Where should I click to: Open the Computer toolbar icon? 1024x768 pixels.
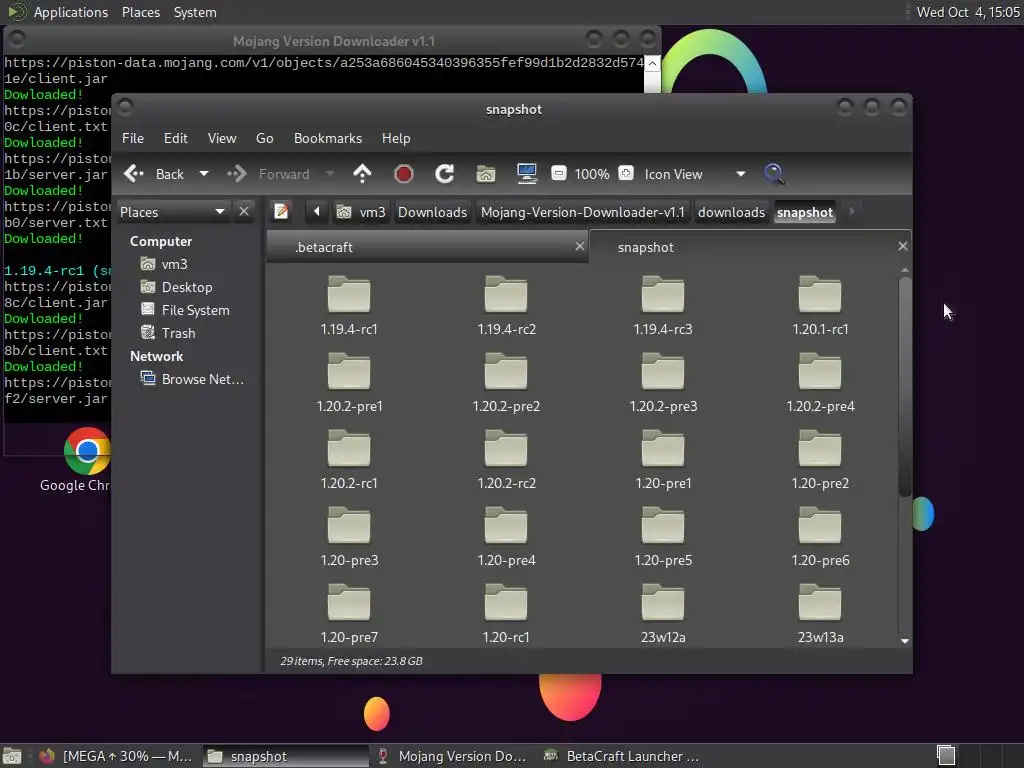pyautogui.click(x=526, y=174)
